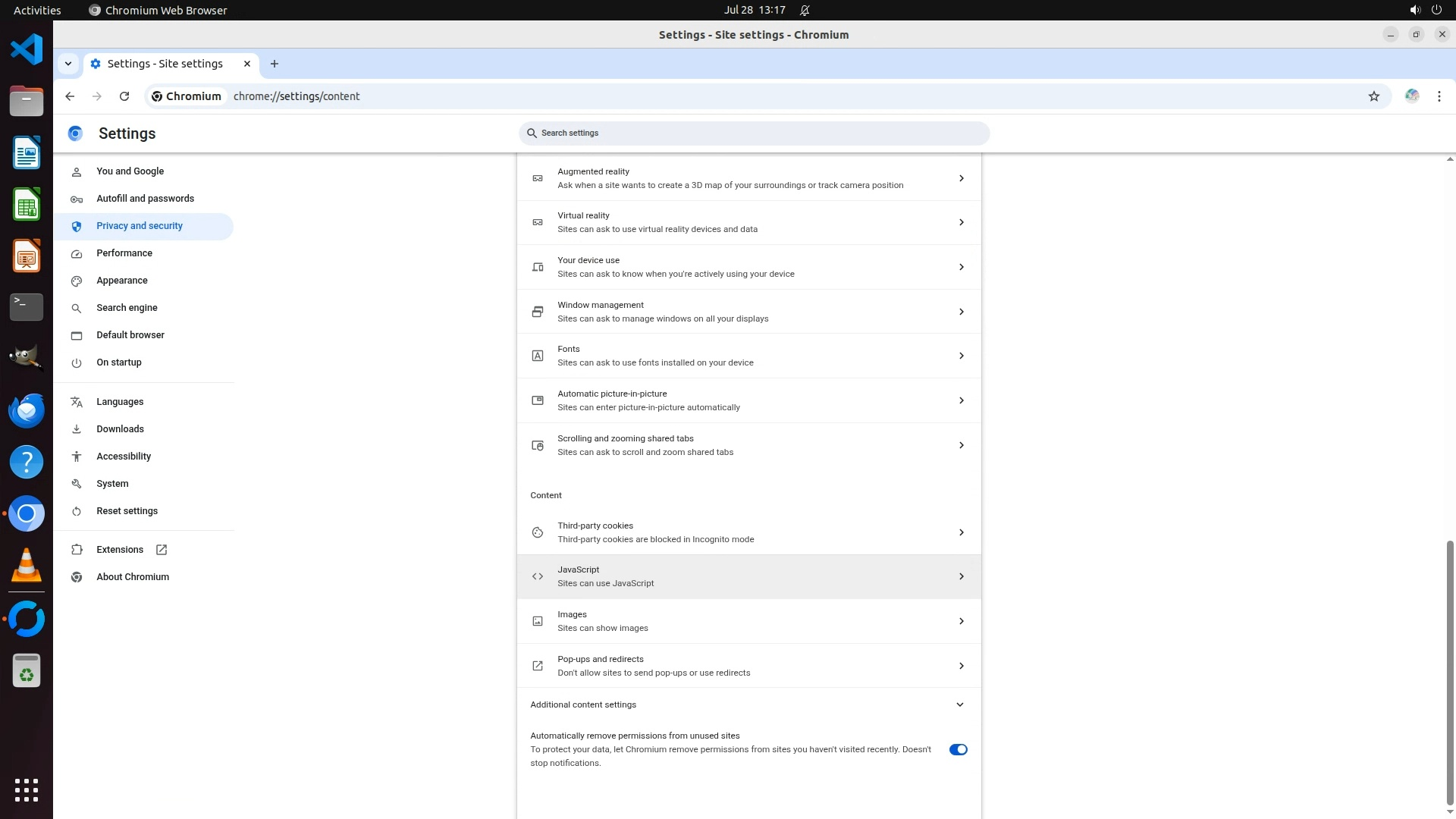The image size is (1456, 819).
Task: Open new tab with plus icon
Action: [x=275, y=64]
